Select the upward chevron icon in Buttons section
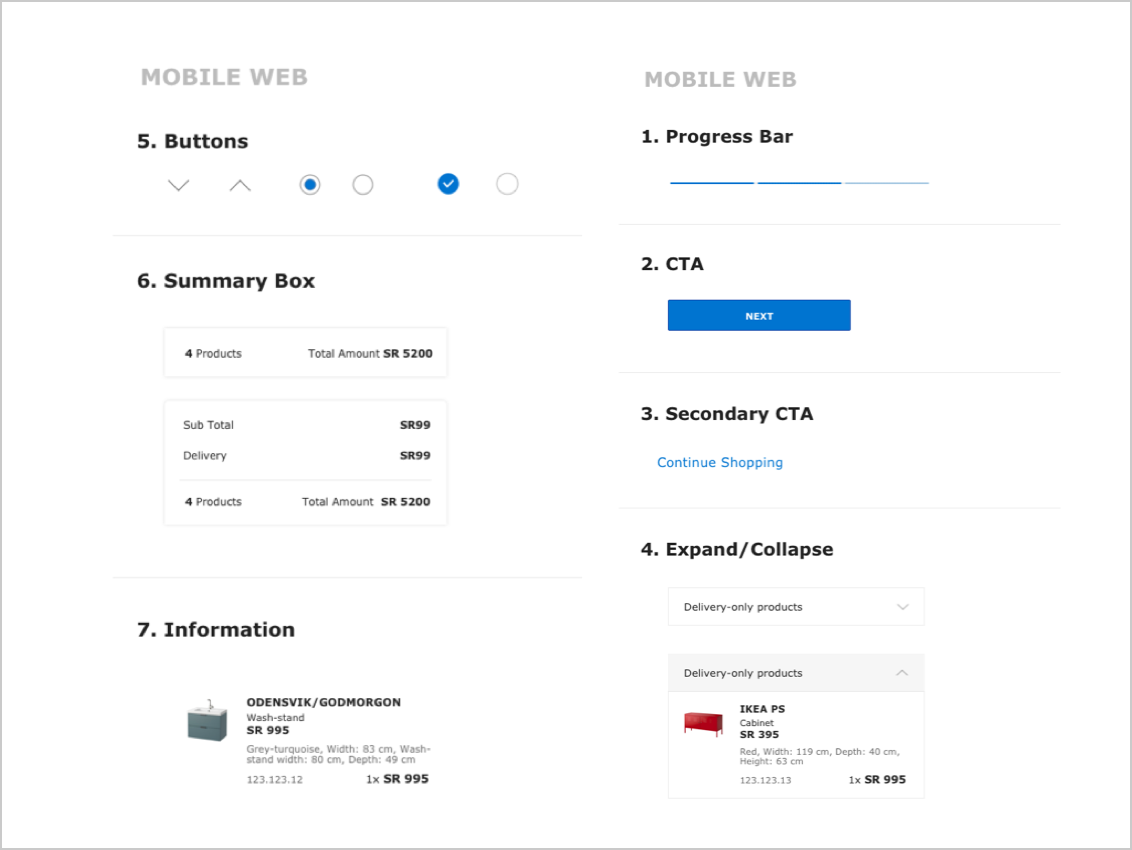Screen dimensions: 1132x850 tap(239, 184)
